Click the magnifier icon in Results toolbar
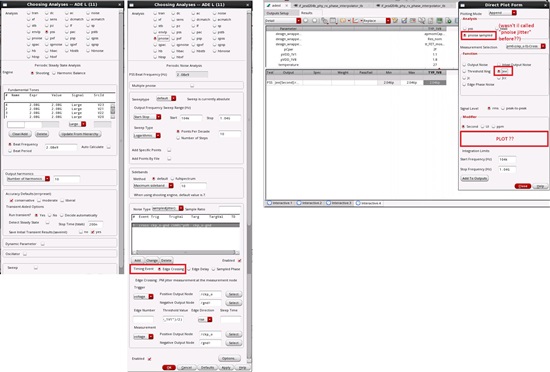This screenshot has height=372, width=550. click(422, 21)
